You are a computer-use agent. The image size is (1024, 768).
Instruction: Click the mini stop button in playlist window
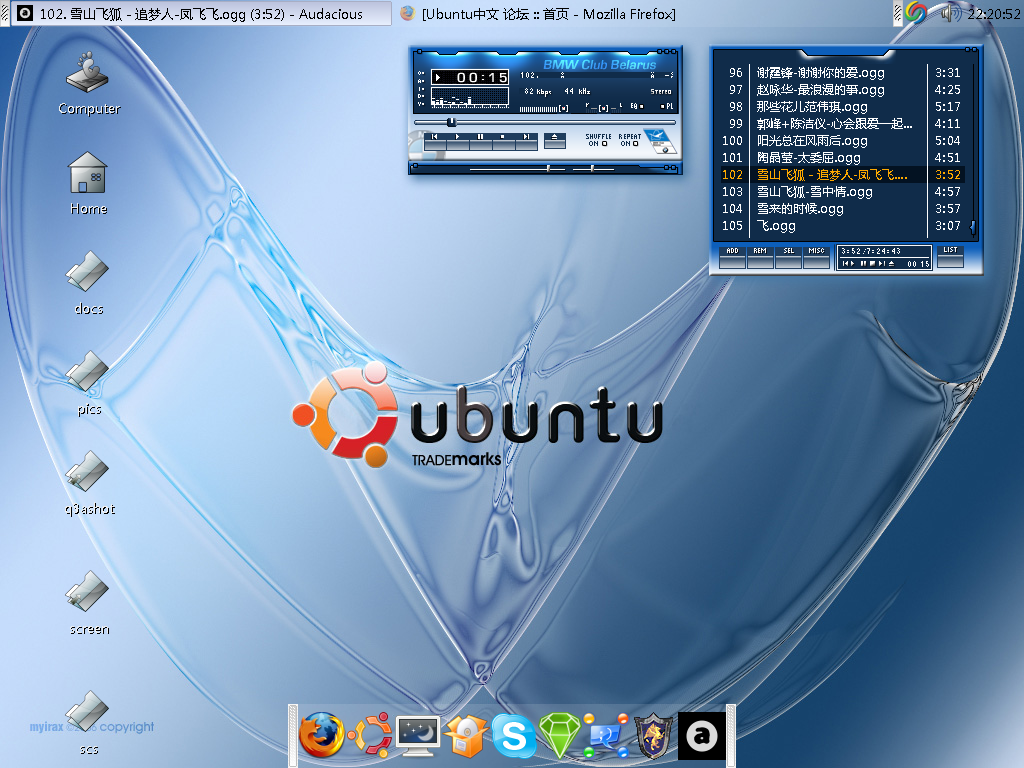click(x=872, y=264)
